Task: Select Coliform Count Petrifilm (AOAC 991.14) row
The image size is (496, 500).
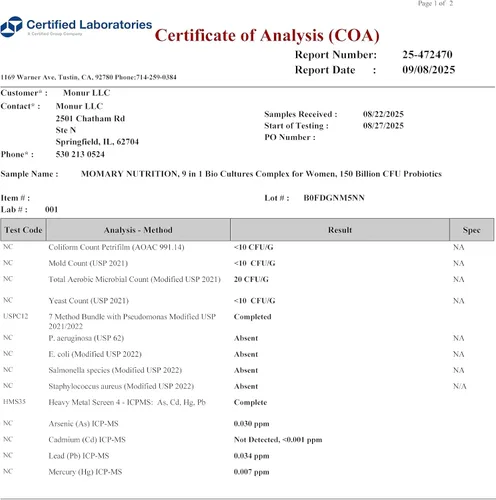Action: [x=248, y=247]
